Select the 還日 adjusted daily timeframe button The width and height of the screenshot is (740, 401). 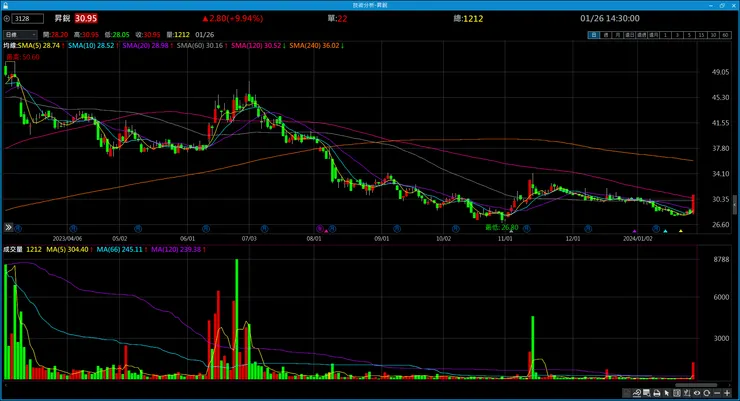tap(630, 35)
